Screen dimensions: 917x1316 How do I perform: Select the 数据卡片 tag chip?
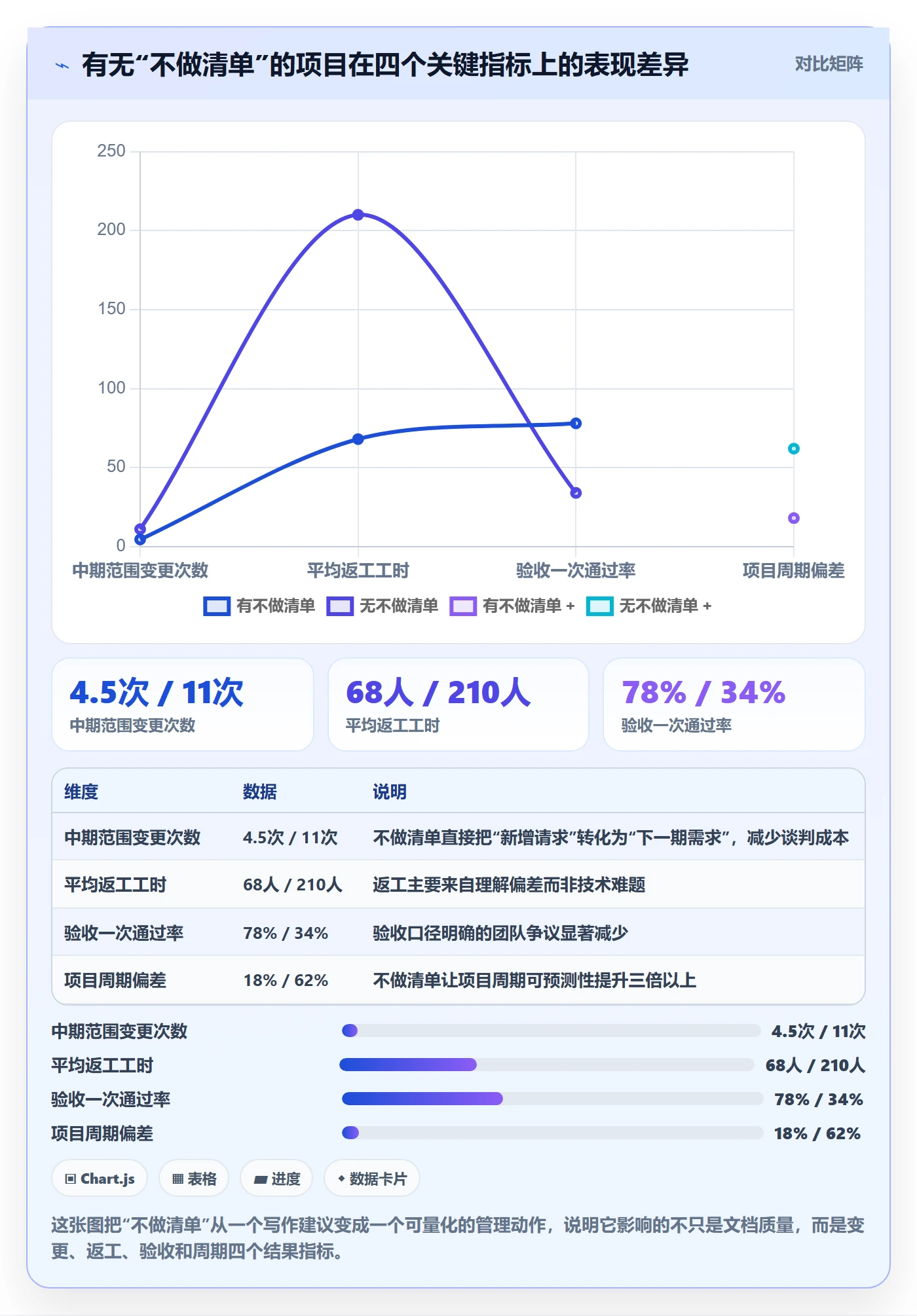coord(372,1179)
